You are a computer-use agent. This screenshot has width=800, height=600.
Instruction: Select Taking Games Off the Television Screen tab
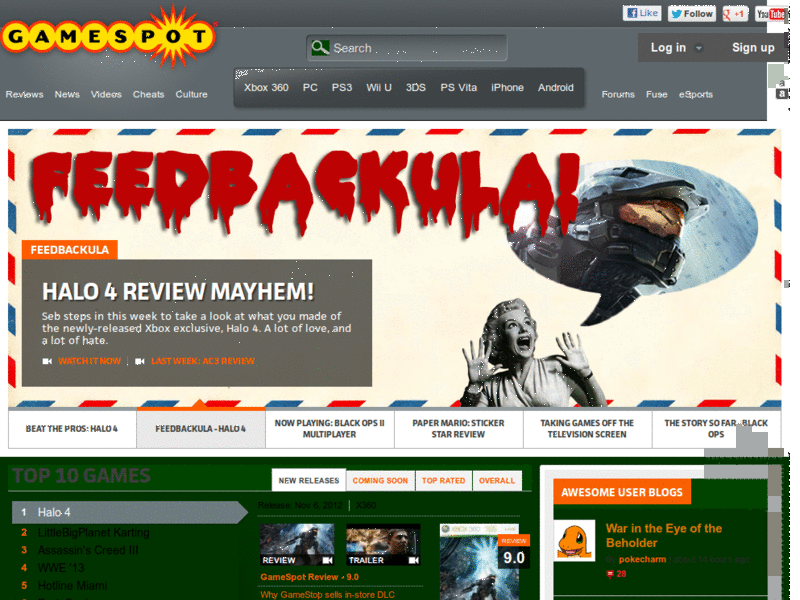(587, 429)
